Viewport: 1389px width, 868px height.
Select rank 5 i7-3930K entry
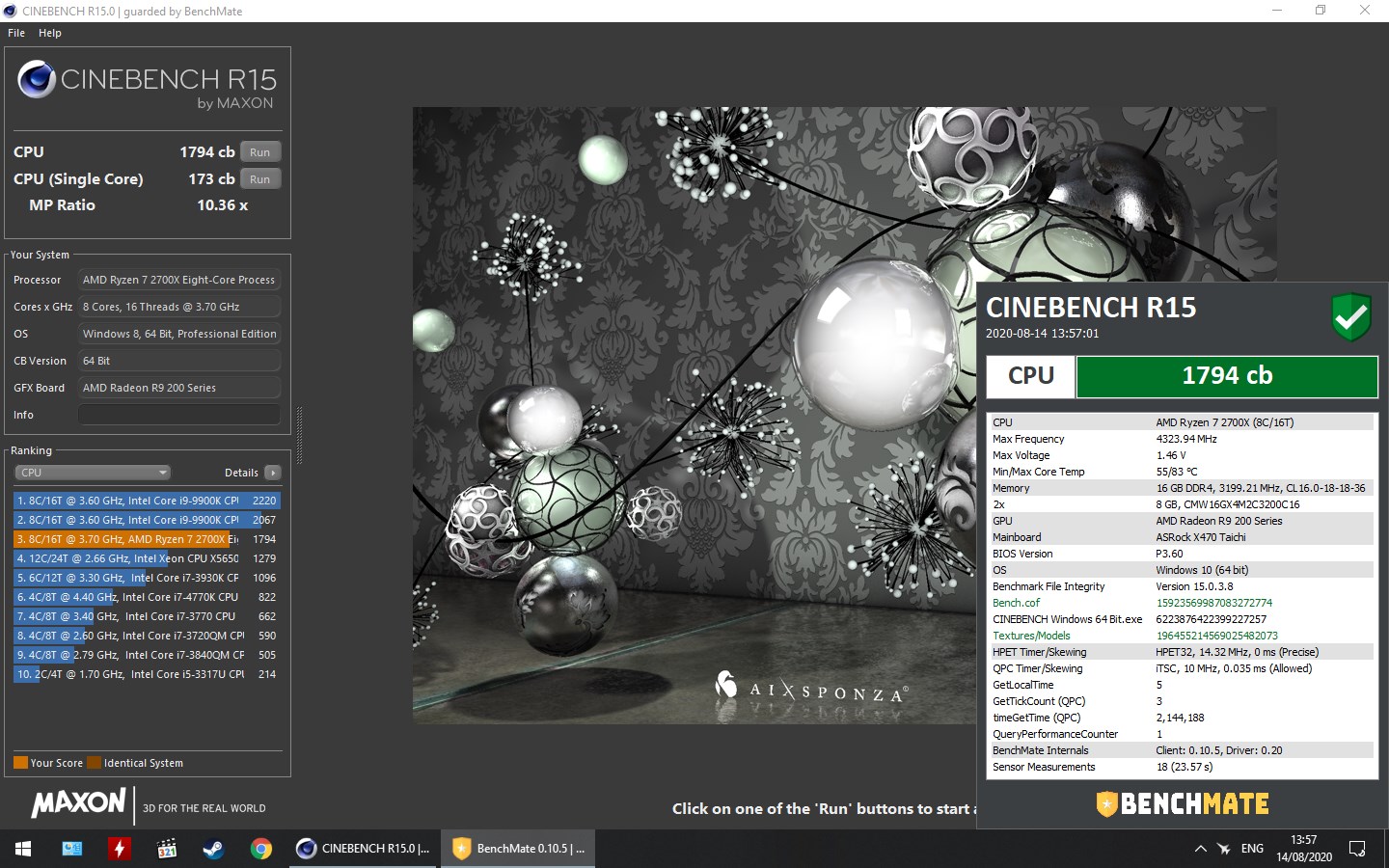point(147,578)
